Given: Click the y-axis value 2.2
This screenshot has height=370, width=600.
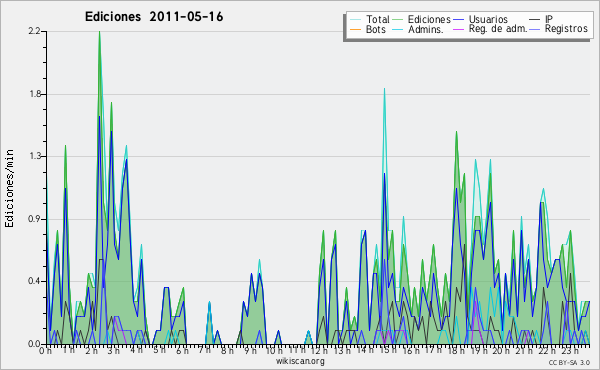Looking at the screenshot, I should point(35,31).
